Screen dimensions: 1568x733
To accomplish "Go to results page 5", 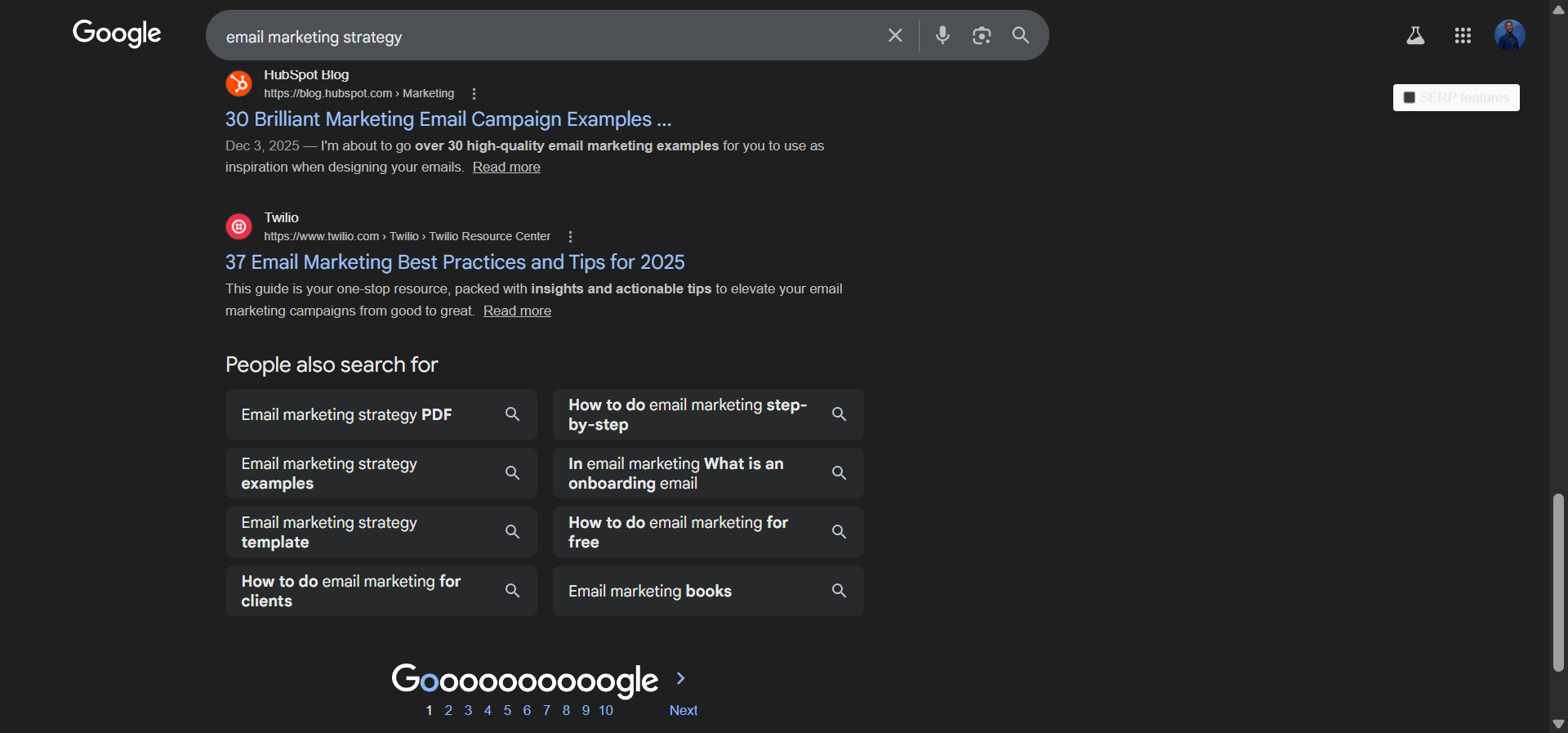I will tap(507, 710).
